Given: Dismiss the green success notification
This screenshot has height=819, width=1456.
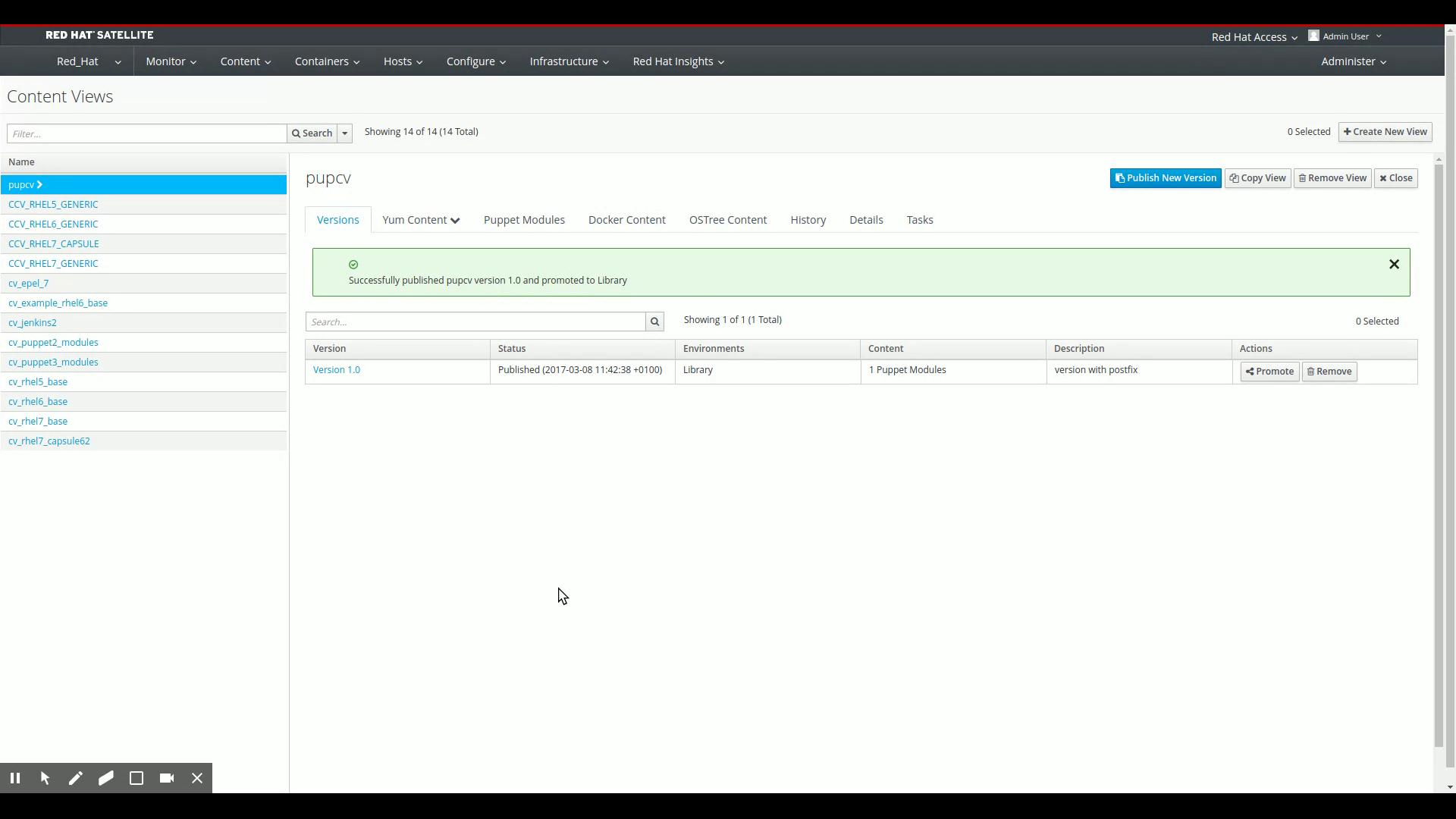Looking at the screenshot, I should pos(1394,264).
